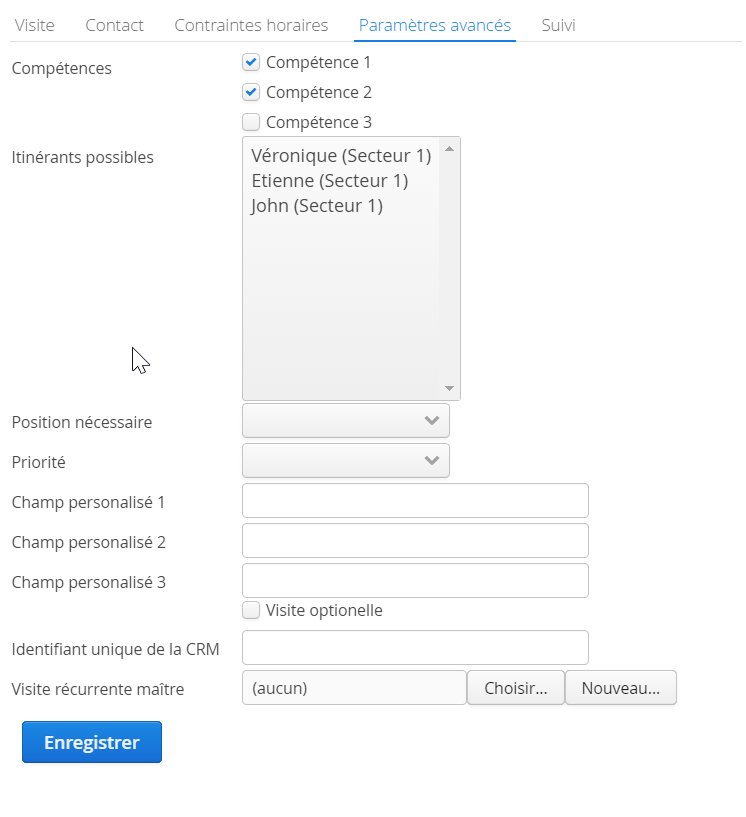The image size is (746, 817).
Task: Enable the Compétence 3 checkbox
Action: pyautogui.click(x=251, y=122)
